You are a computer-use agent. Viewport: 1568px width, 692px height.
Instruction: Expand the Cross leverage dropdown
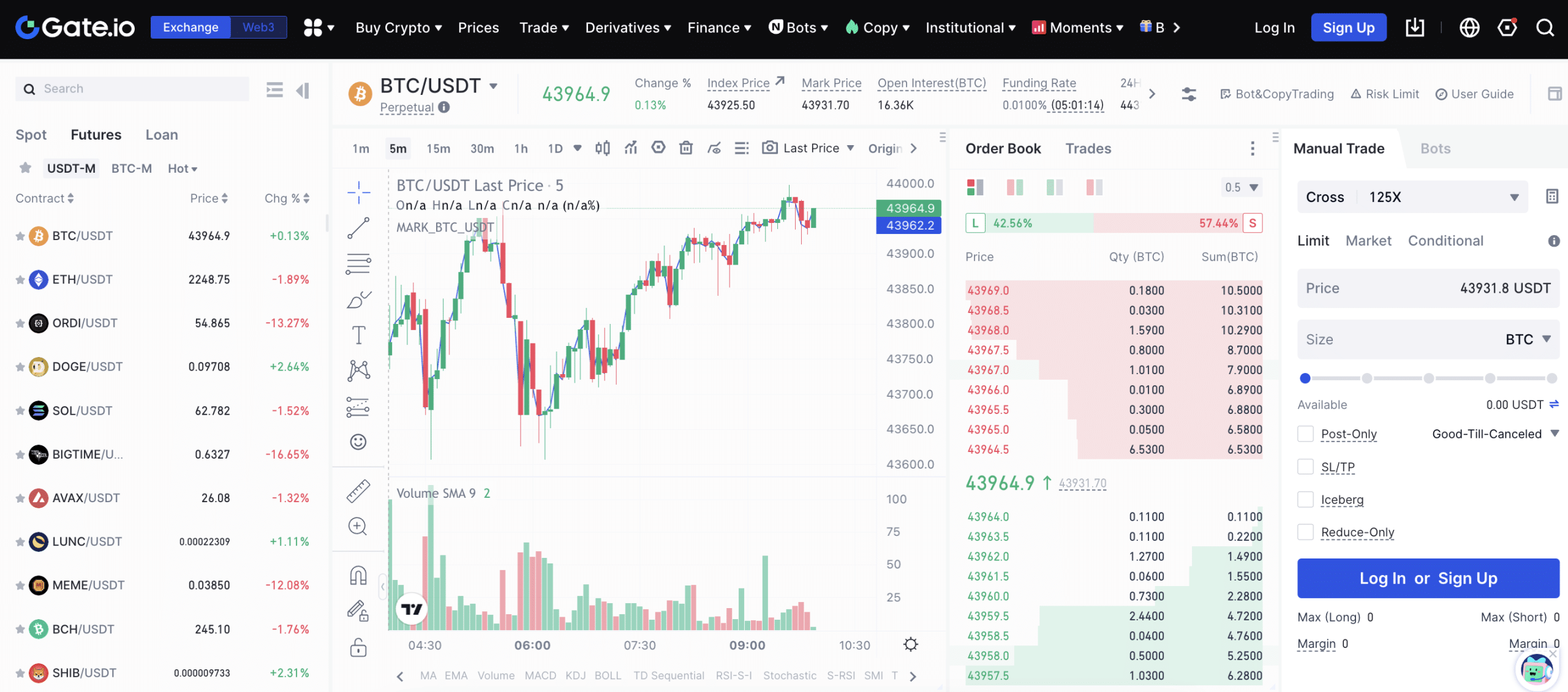1517,196
